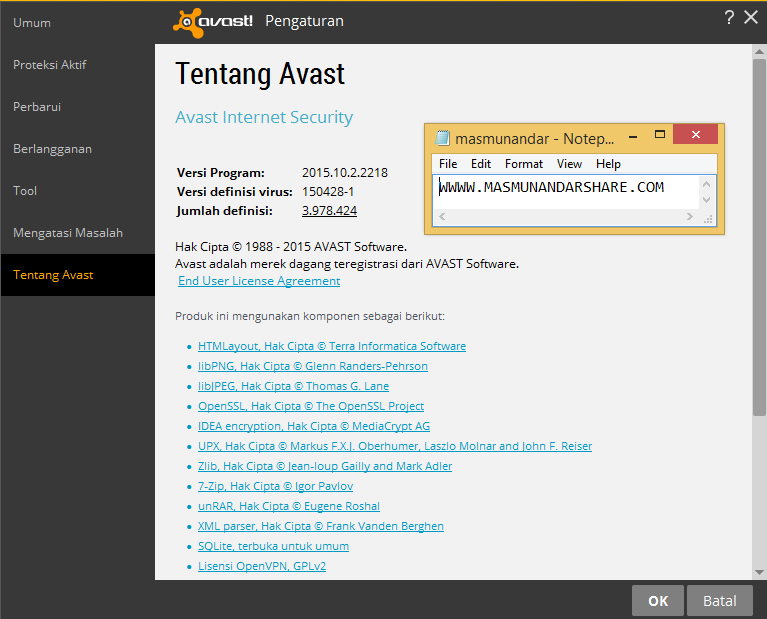Click the Notepad resize grip corner
This screenshot has height=619, width=767.
(x=708, y=218)
